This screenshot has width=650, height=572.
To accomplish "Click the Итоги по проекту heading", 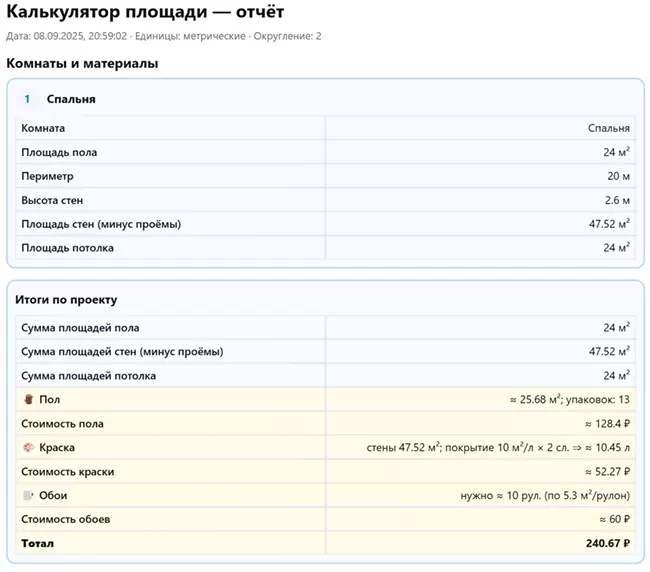I will point(66,300).
